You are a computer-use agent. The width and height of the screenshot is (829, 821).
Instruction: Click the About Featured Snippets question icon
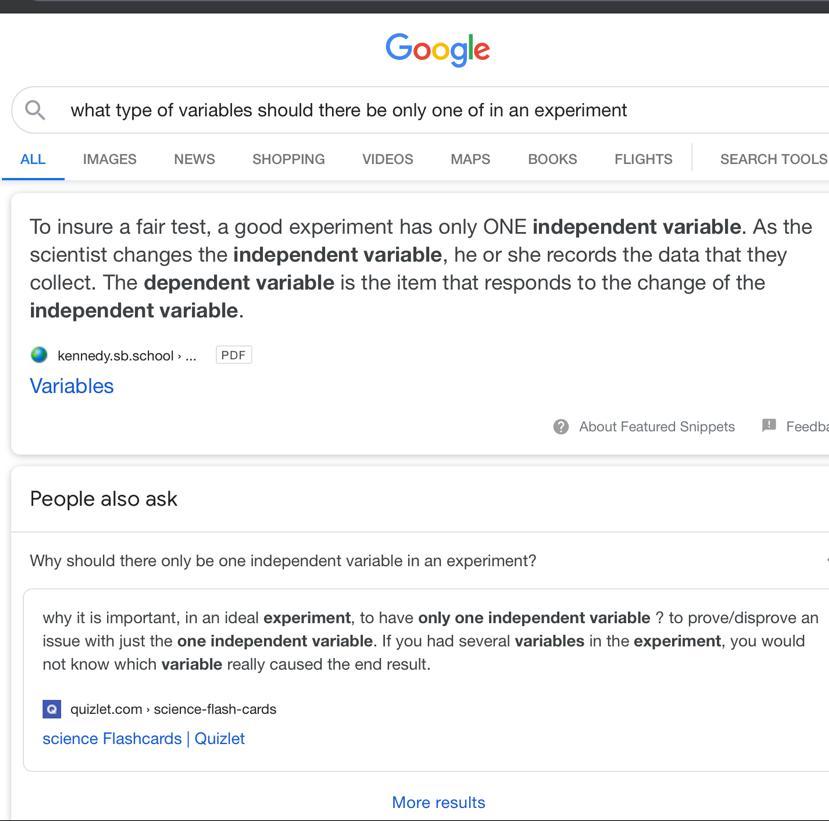click(x=561, y=427)
